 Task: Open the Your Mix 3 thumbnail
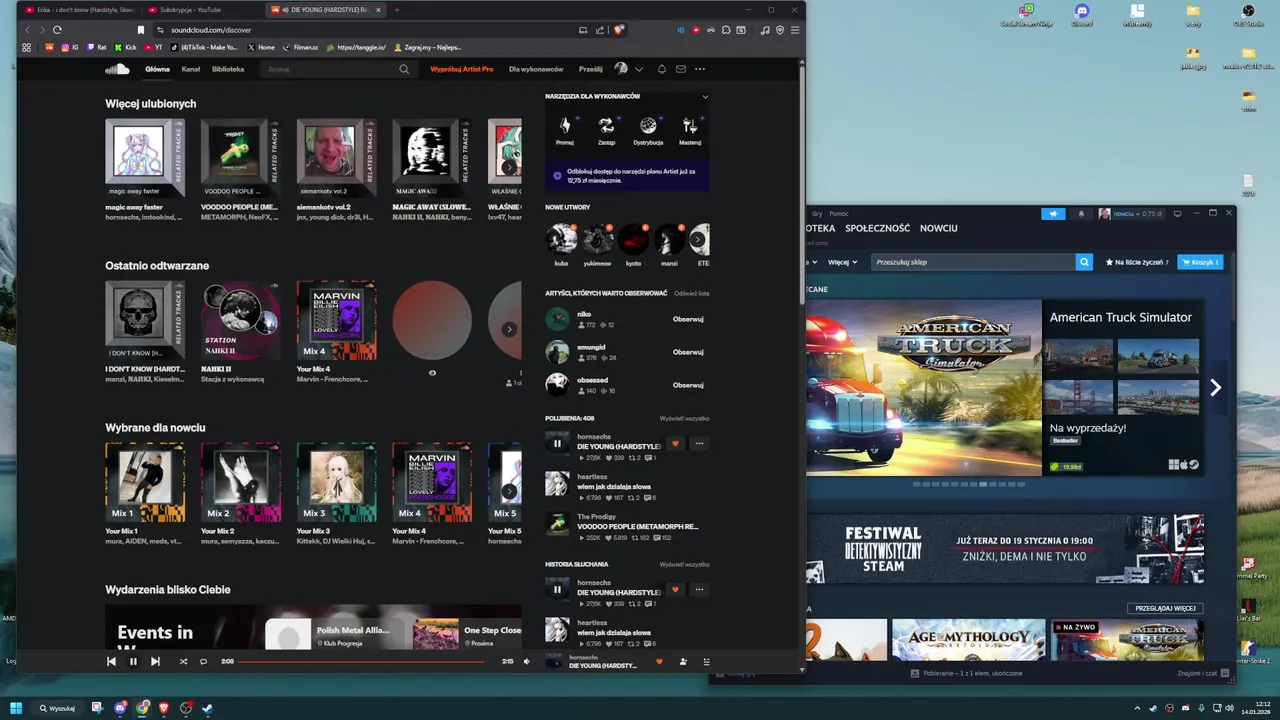click(336, 482)
